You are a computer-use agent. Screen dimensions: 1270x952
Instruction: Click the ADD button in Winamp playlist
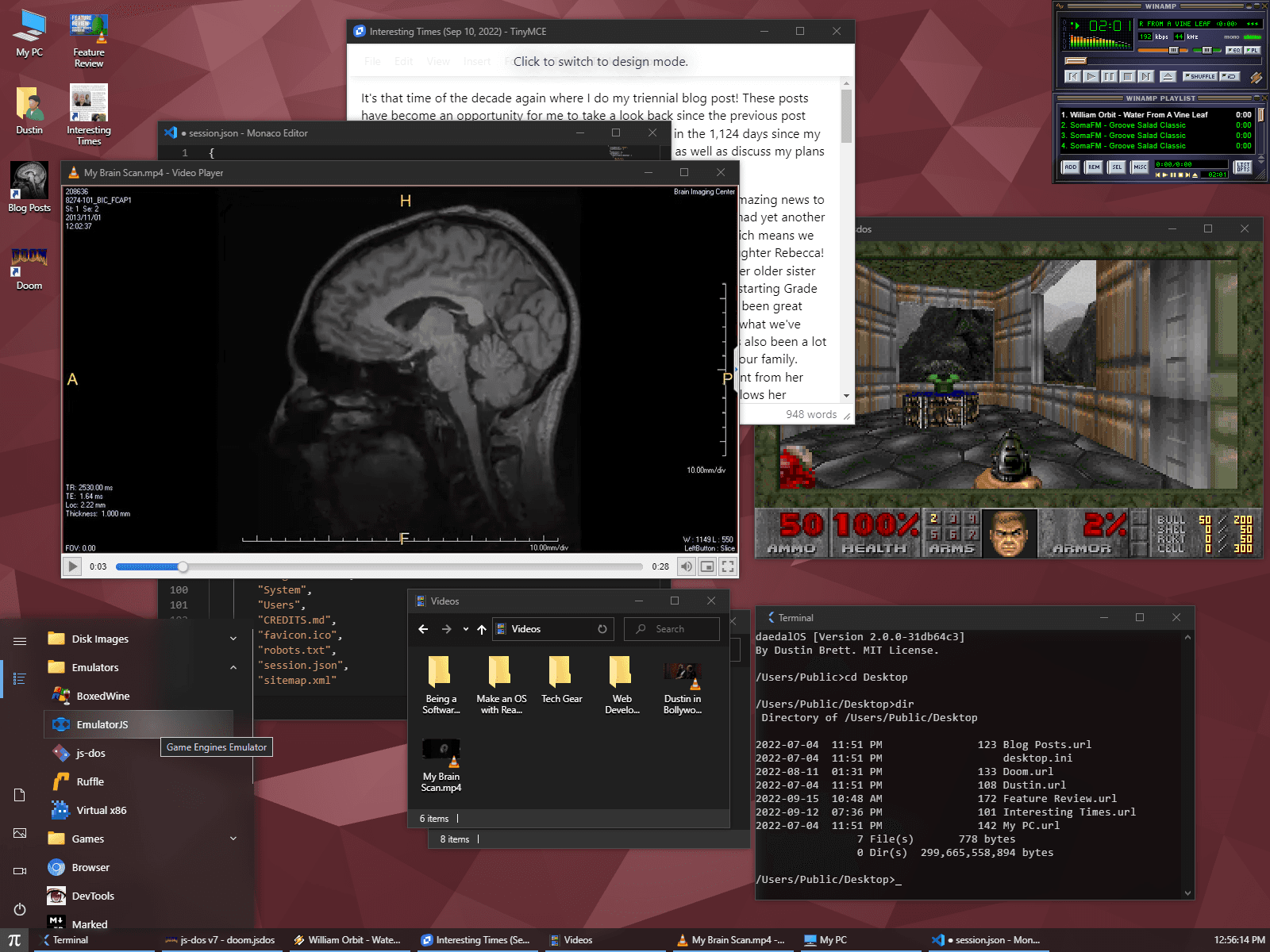(x=1070, y=167)
